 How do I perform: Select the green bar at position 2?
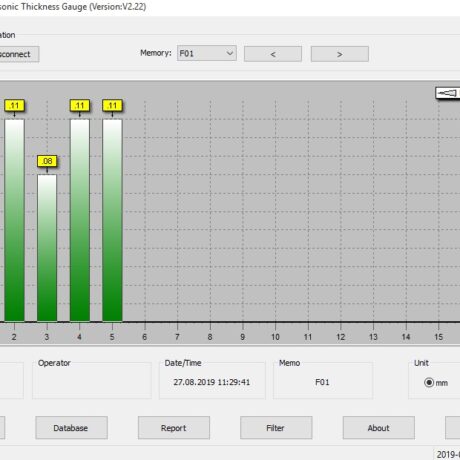(14, 220)
